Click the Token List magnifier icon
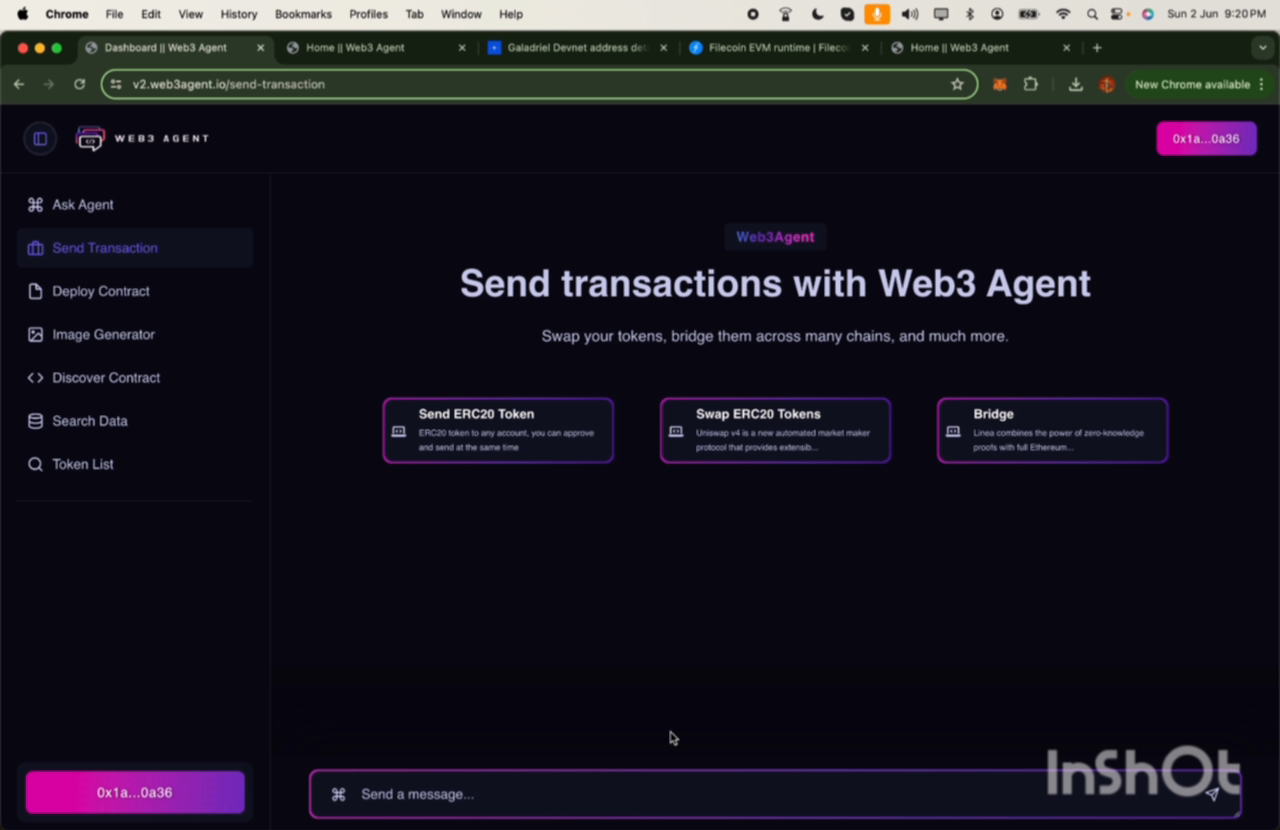Image resolution: width=1280 pixels, height=830 pixels. [x=35, y=464]
